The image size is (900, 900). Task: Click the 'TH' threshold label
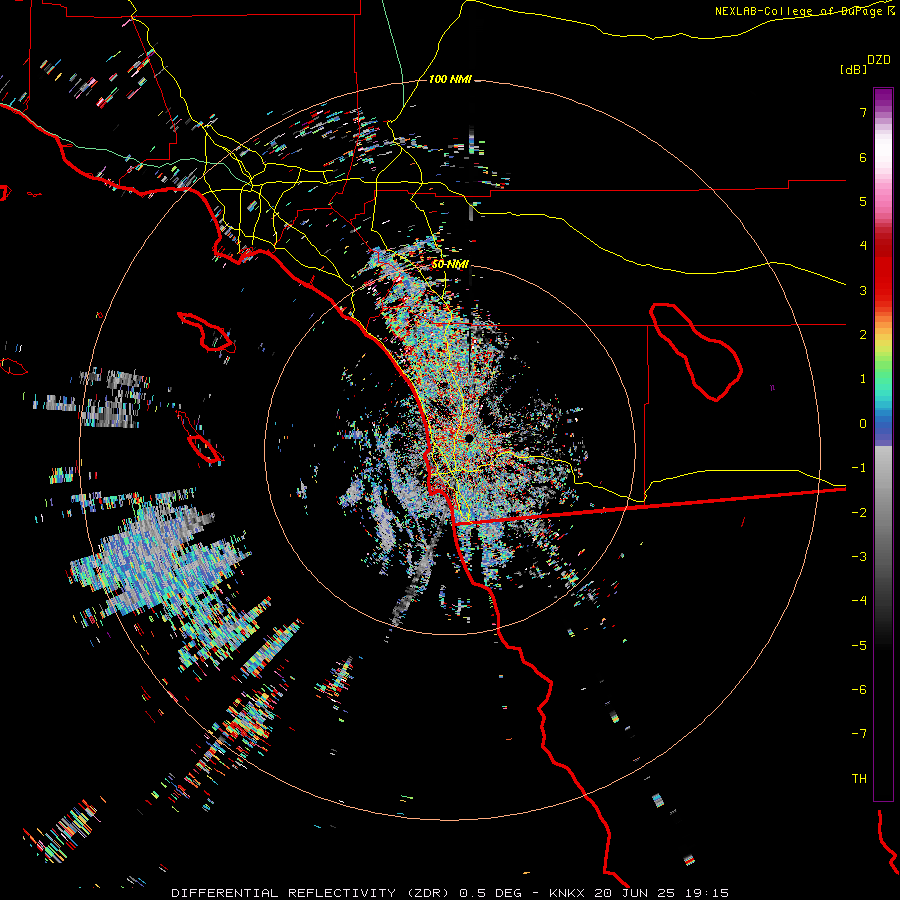[859, 778]
